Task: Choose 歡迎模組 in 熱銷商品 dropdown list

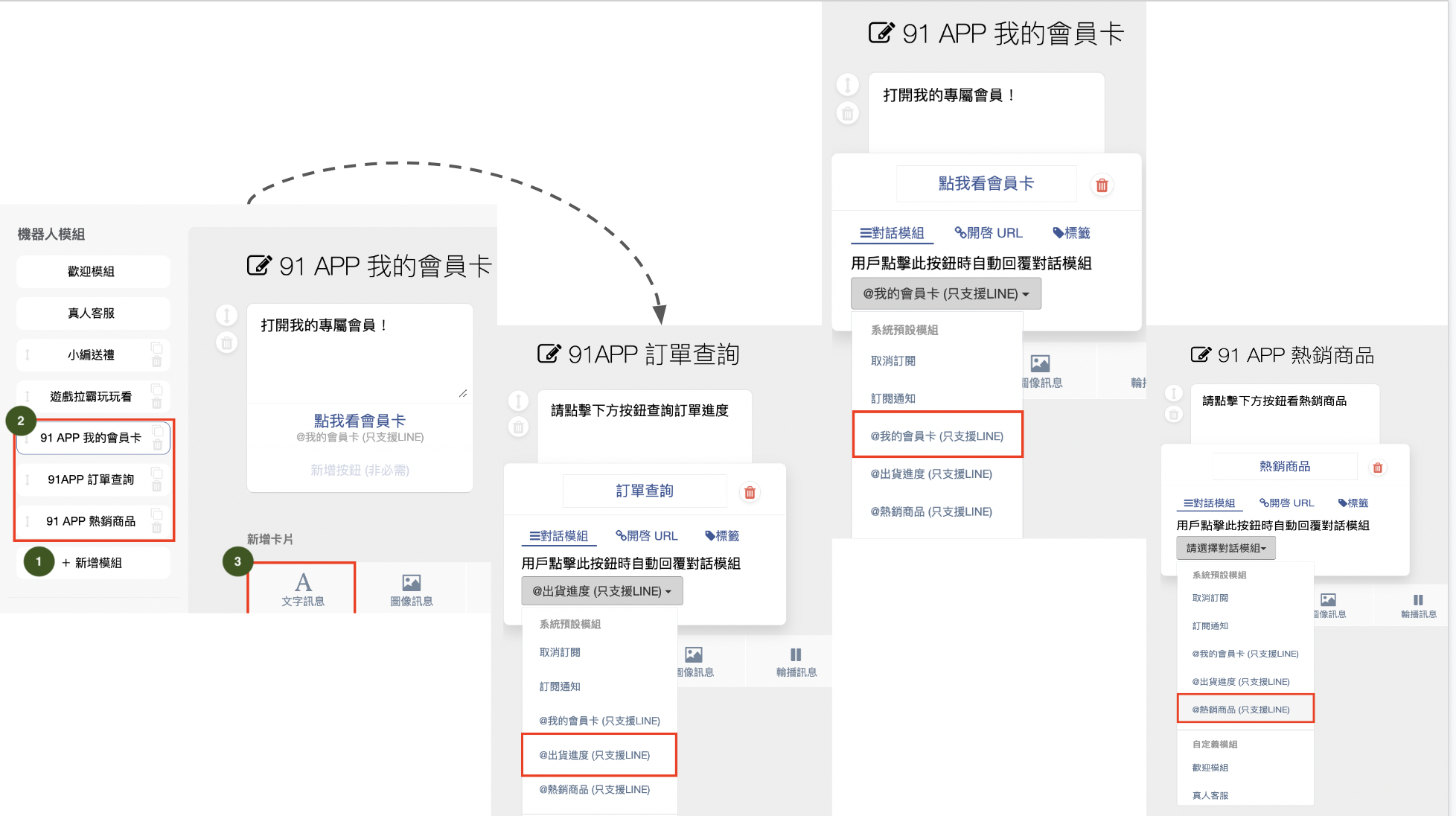Action: click(1210, 768)
